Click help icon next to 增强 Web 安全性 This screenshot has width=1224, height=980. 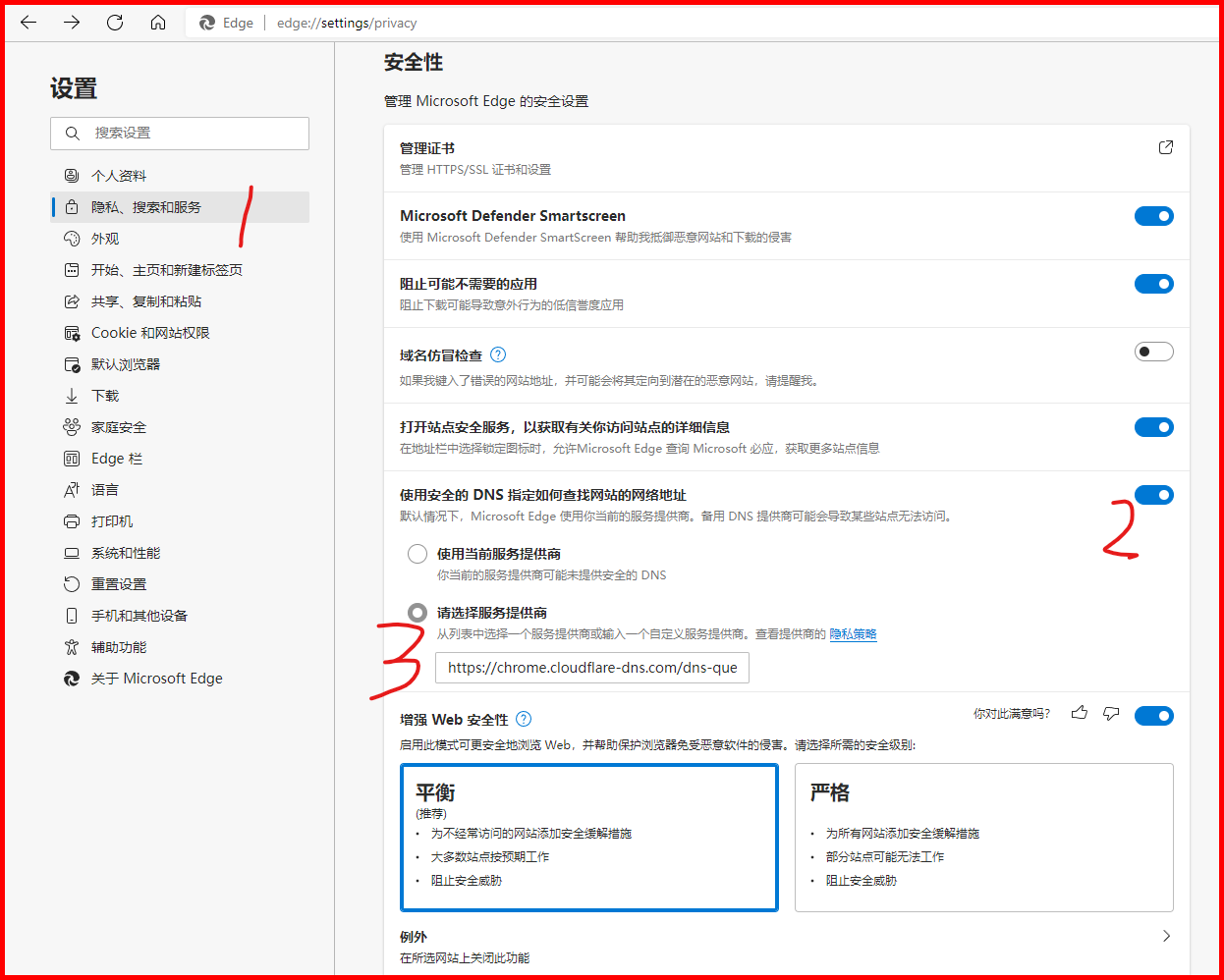pos(524,719)
